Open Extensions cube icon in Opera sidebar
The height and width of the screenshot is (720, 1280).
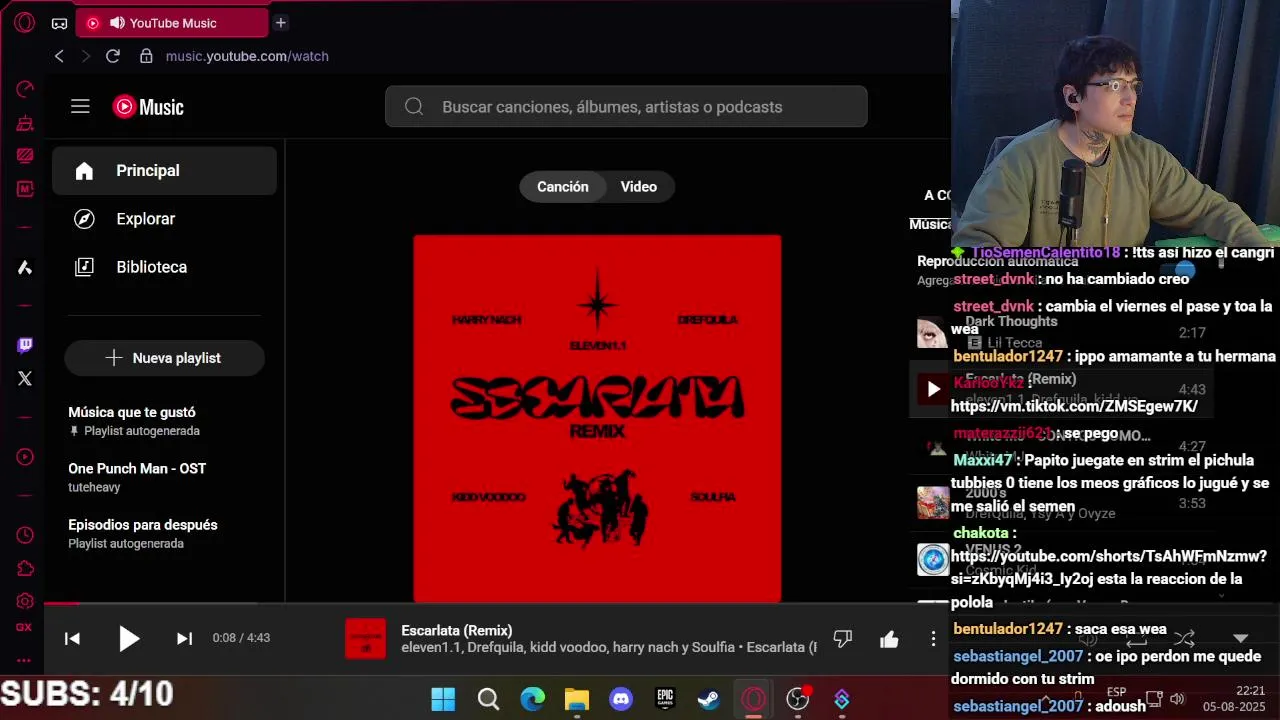25,569
